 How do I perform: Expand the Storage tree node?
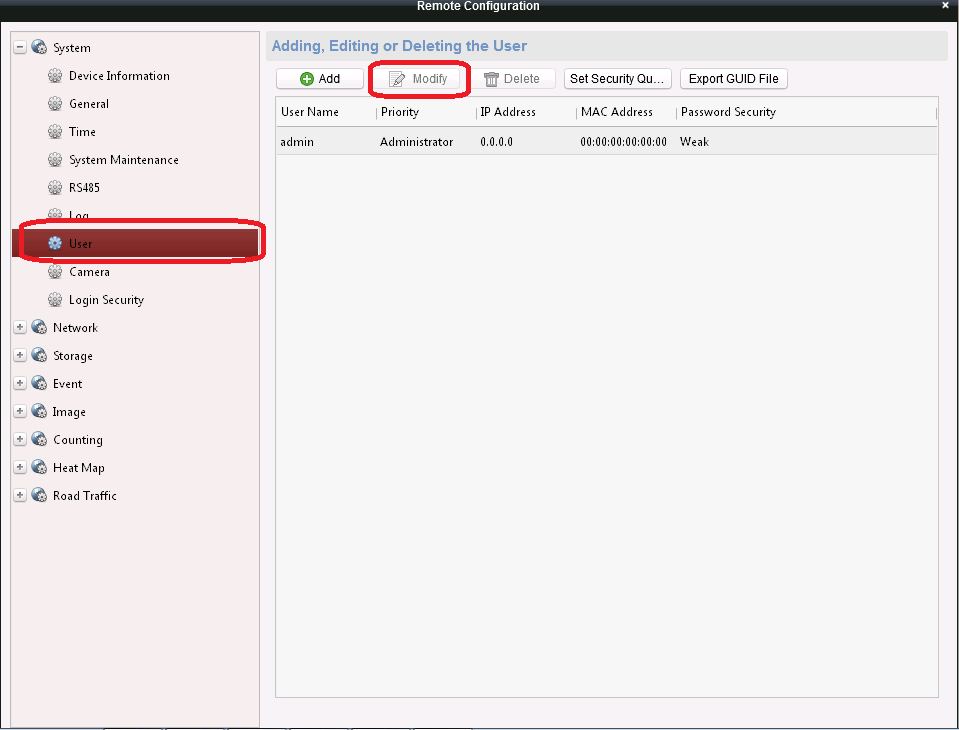click(20, 356)
